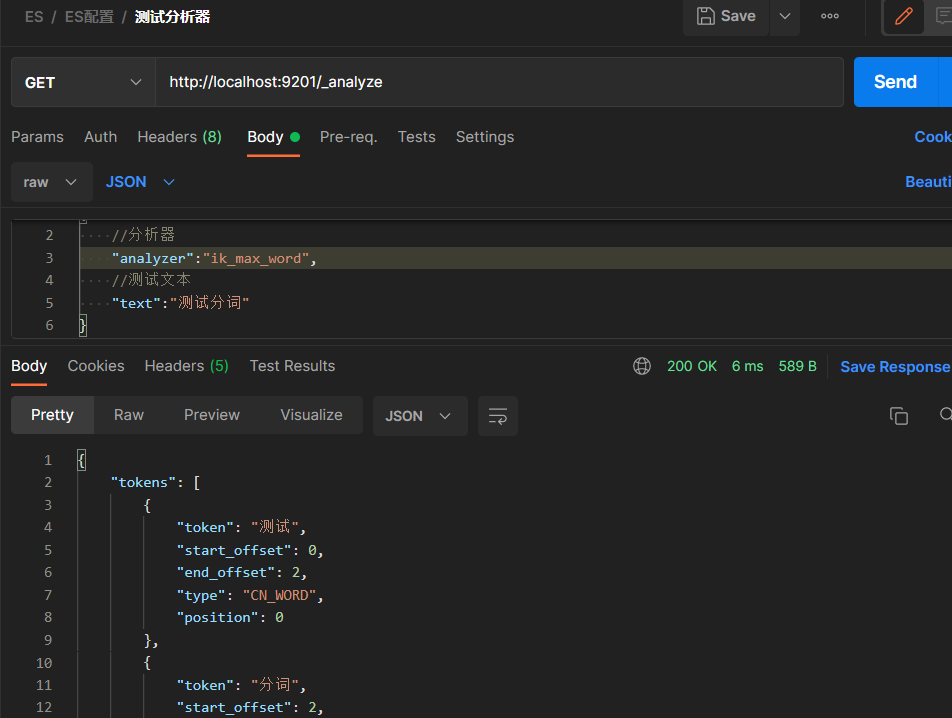Click the 200 OK status text
Screen dimensions: 952x718
692,366
